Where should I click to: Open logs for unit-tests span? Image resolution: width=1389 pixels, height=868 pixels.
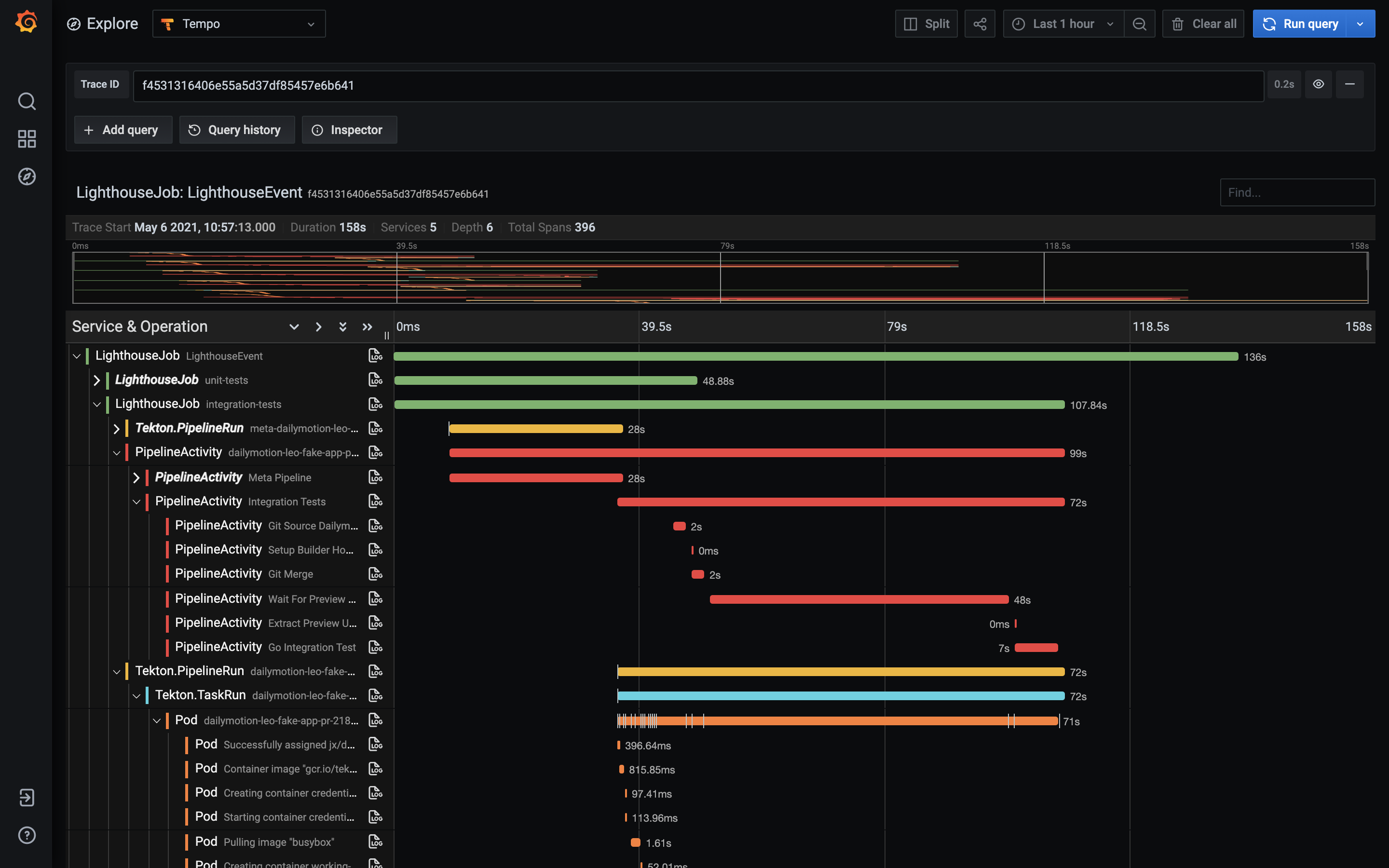click(x=375, y=380)
